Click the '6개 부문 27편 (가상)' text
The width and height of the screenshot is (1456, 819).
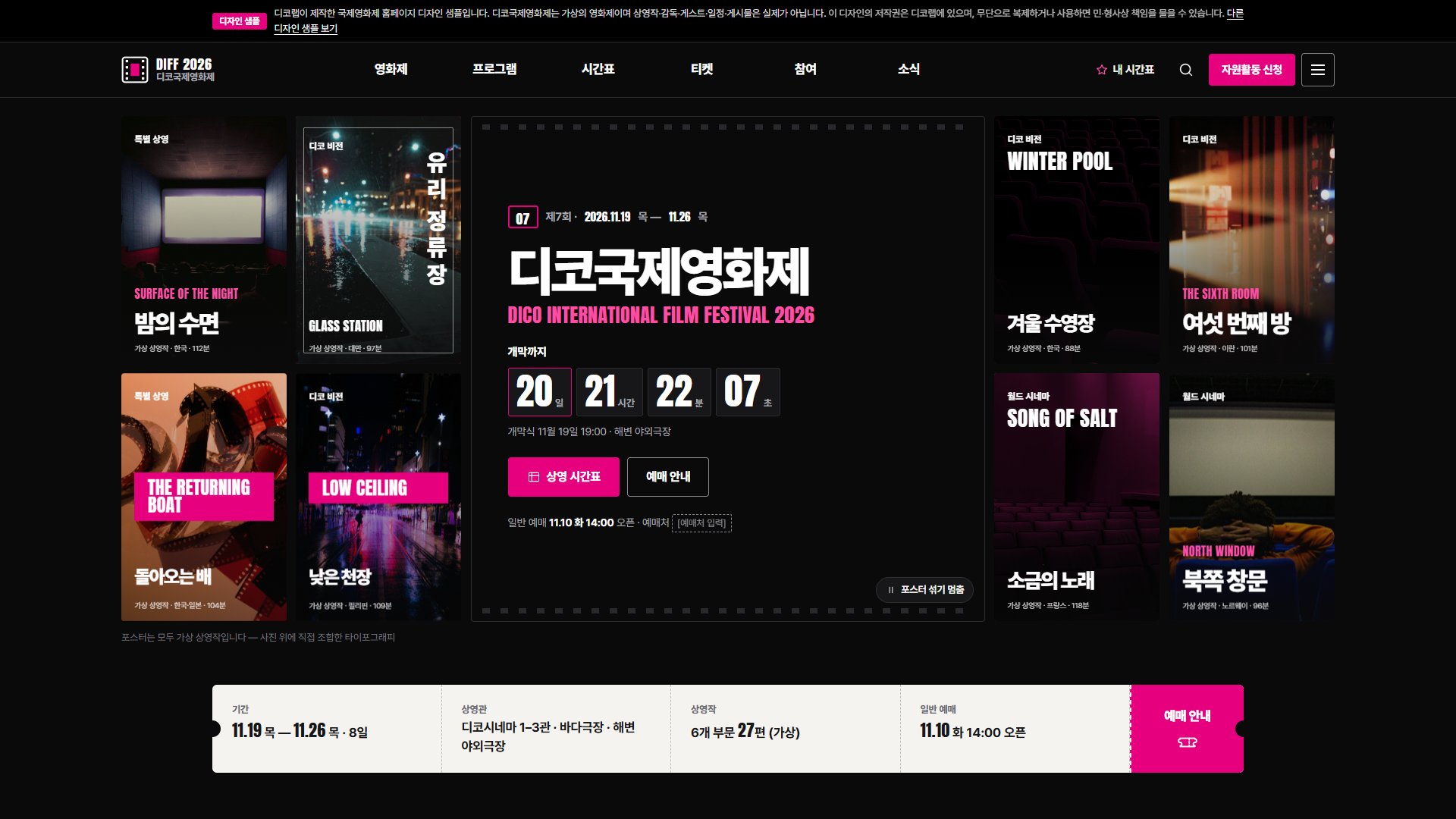pos(745,731)
